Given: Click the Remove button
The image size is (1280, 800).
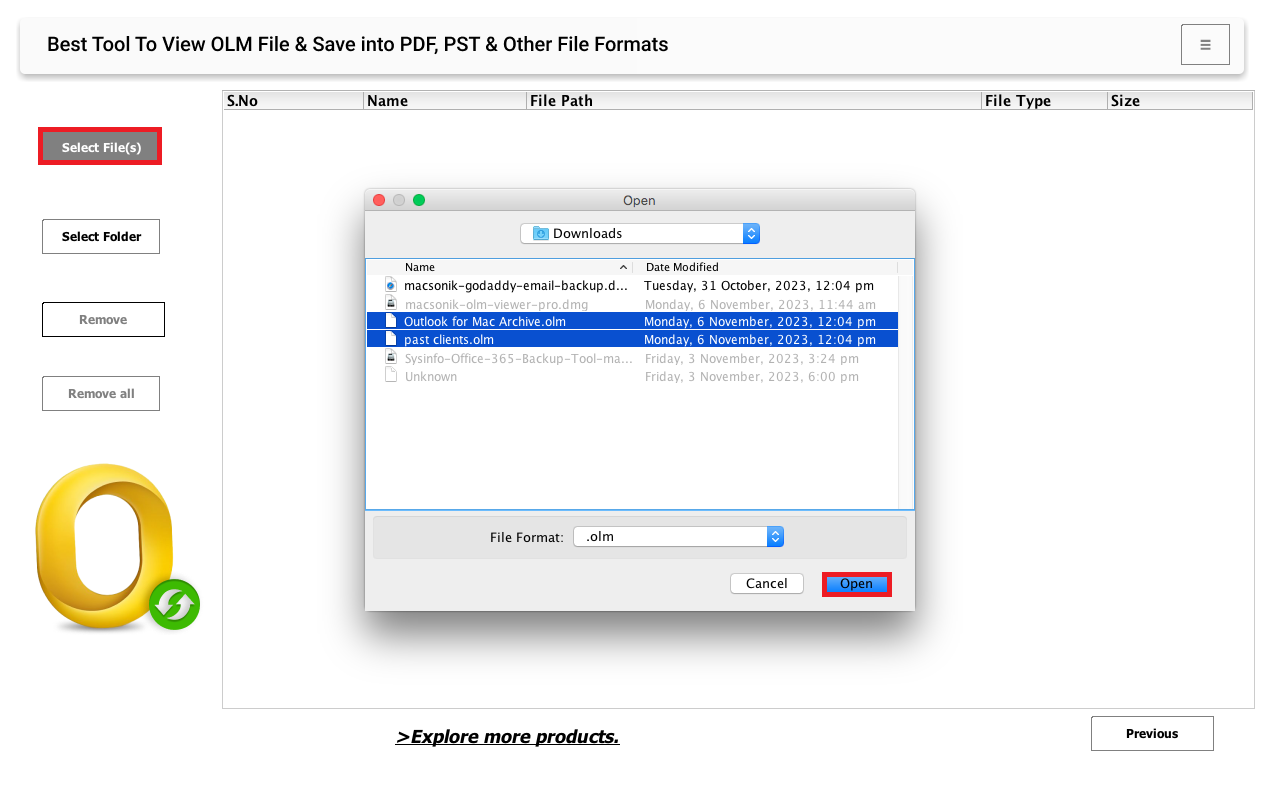Looking at the screenshot, I should click(103, 320).
